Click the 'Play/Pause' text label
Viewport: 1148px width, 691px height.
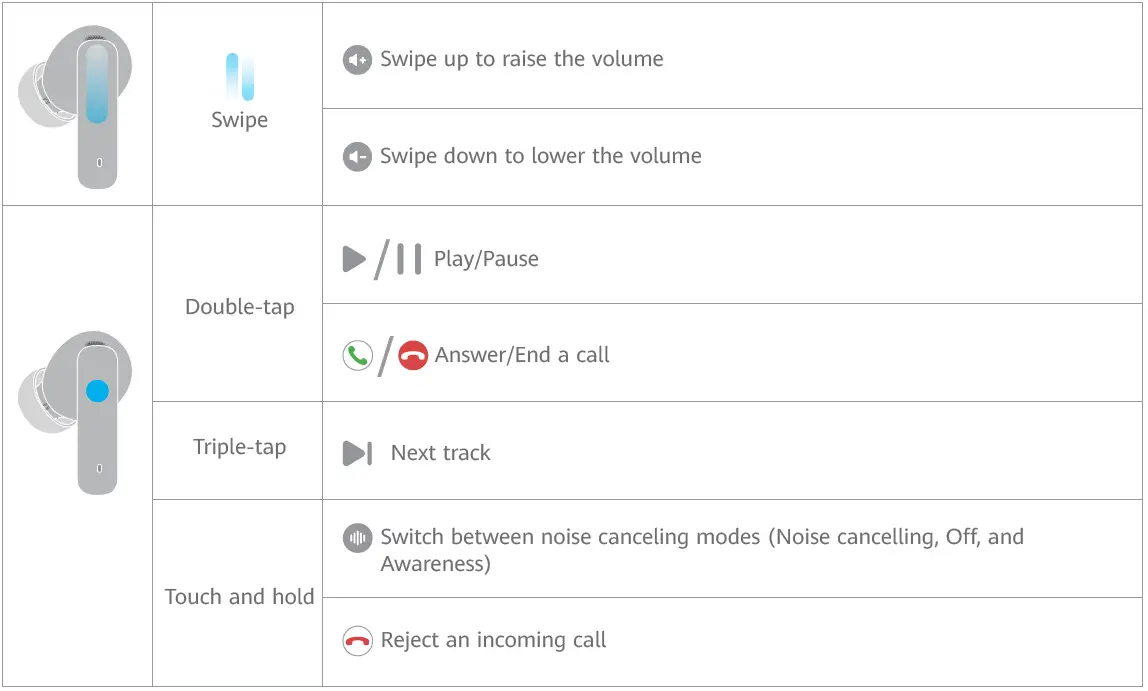486,259
